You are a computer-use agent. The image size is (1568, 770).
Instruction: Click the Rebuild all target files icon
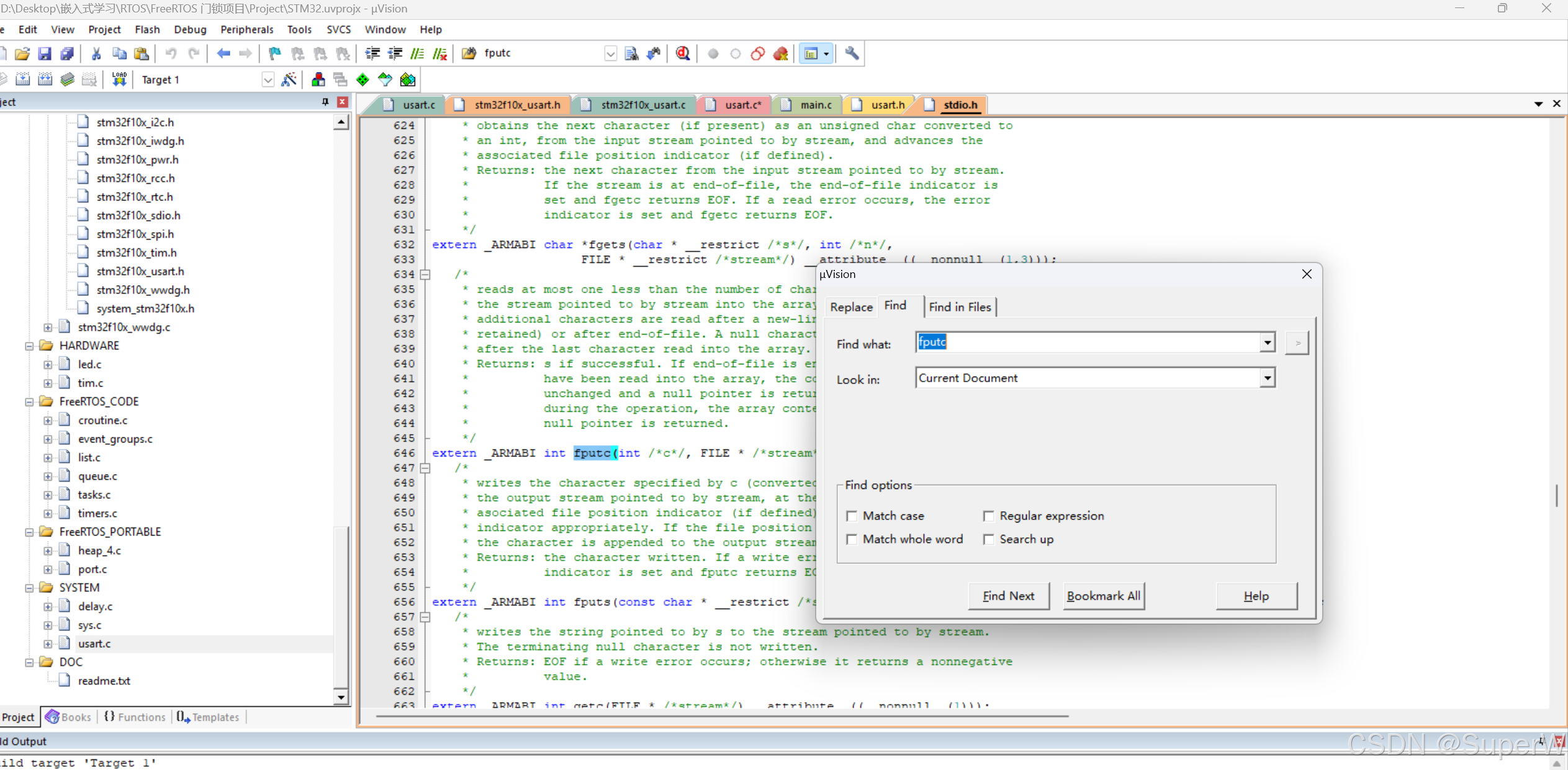coord(45,79)
